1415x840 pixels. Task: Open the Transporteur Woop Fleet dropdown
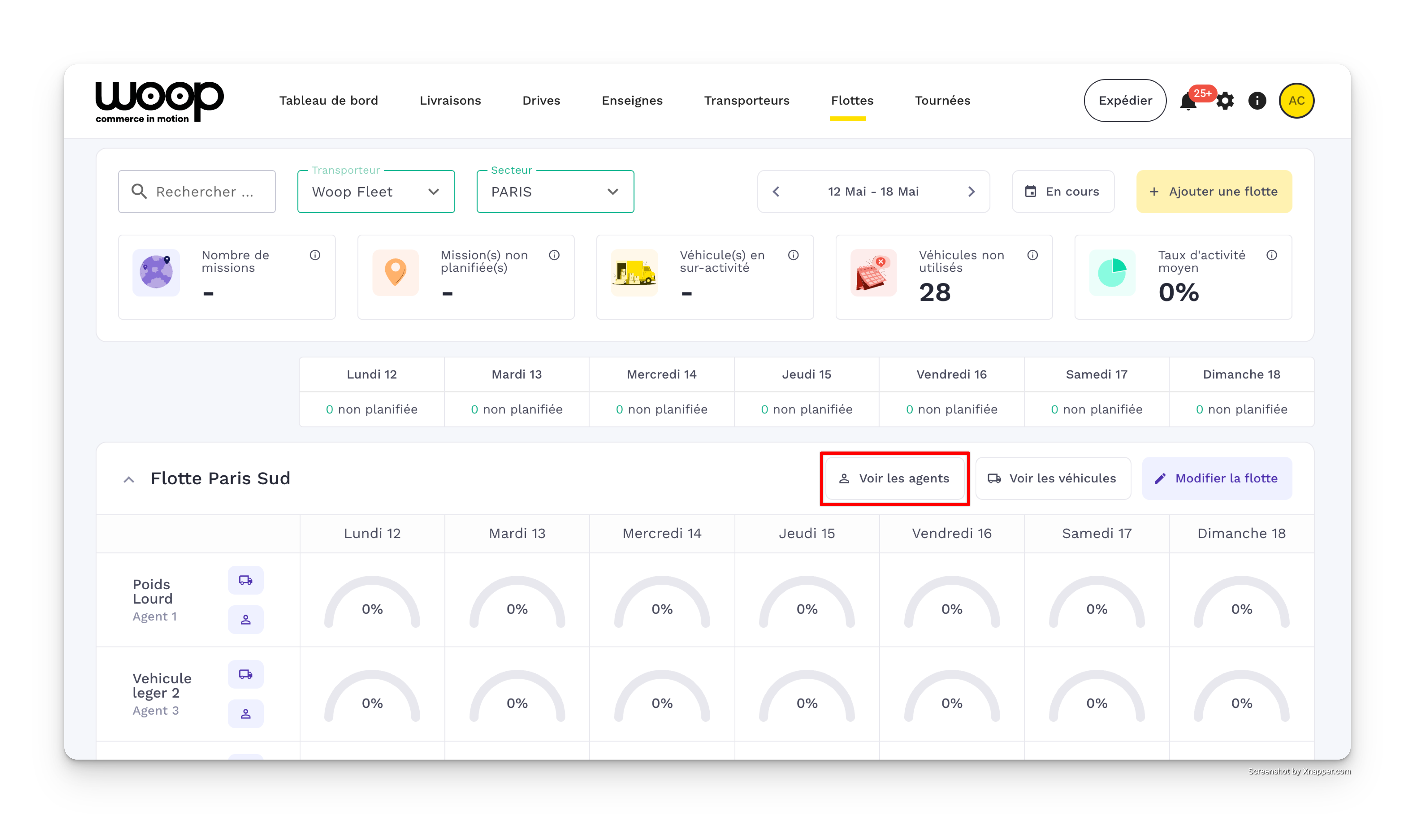376,192
